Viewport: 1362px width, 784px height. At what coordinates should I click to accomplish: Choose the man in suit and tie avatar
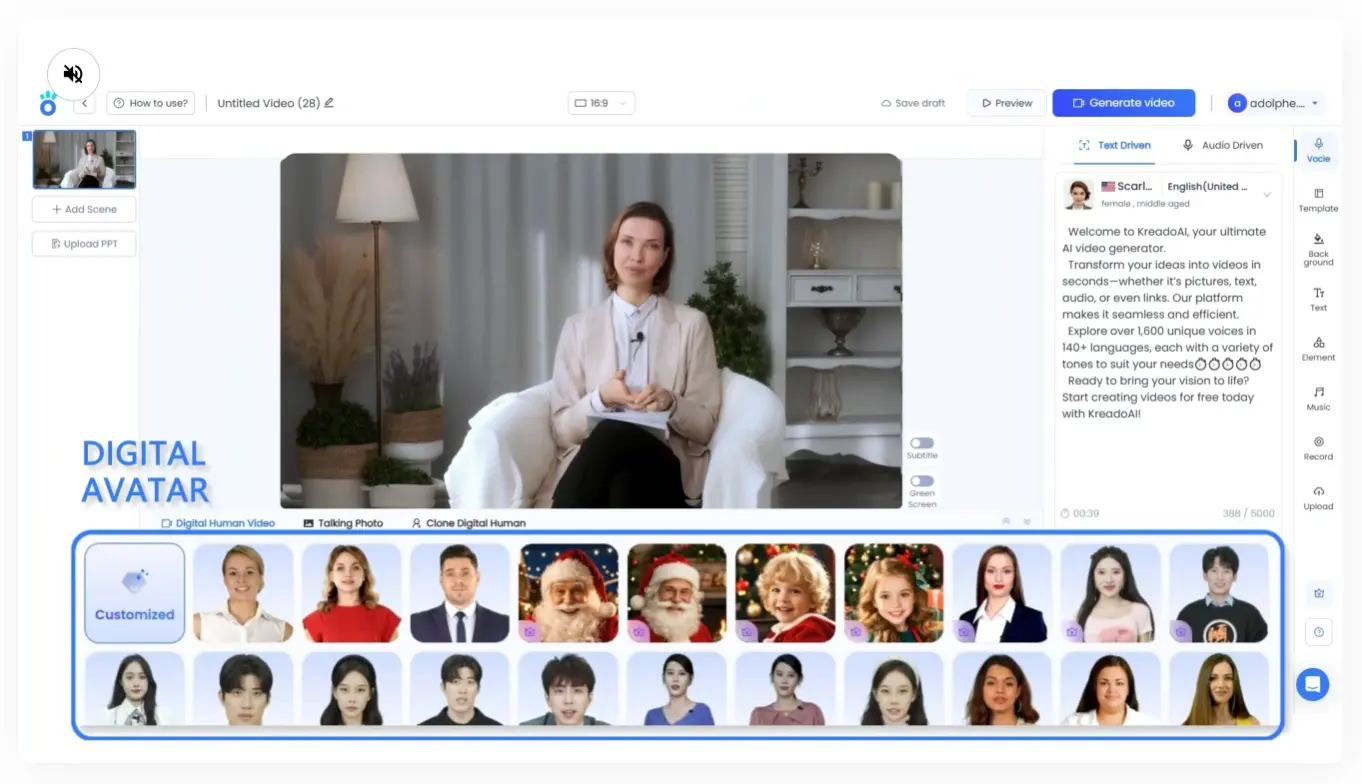tap(460, 593)
